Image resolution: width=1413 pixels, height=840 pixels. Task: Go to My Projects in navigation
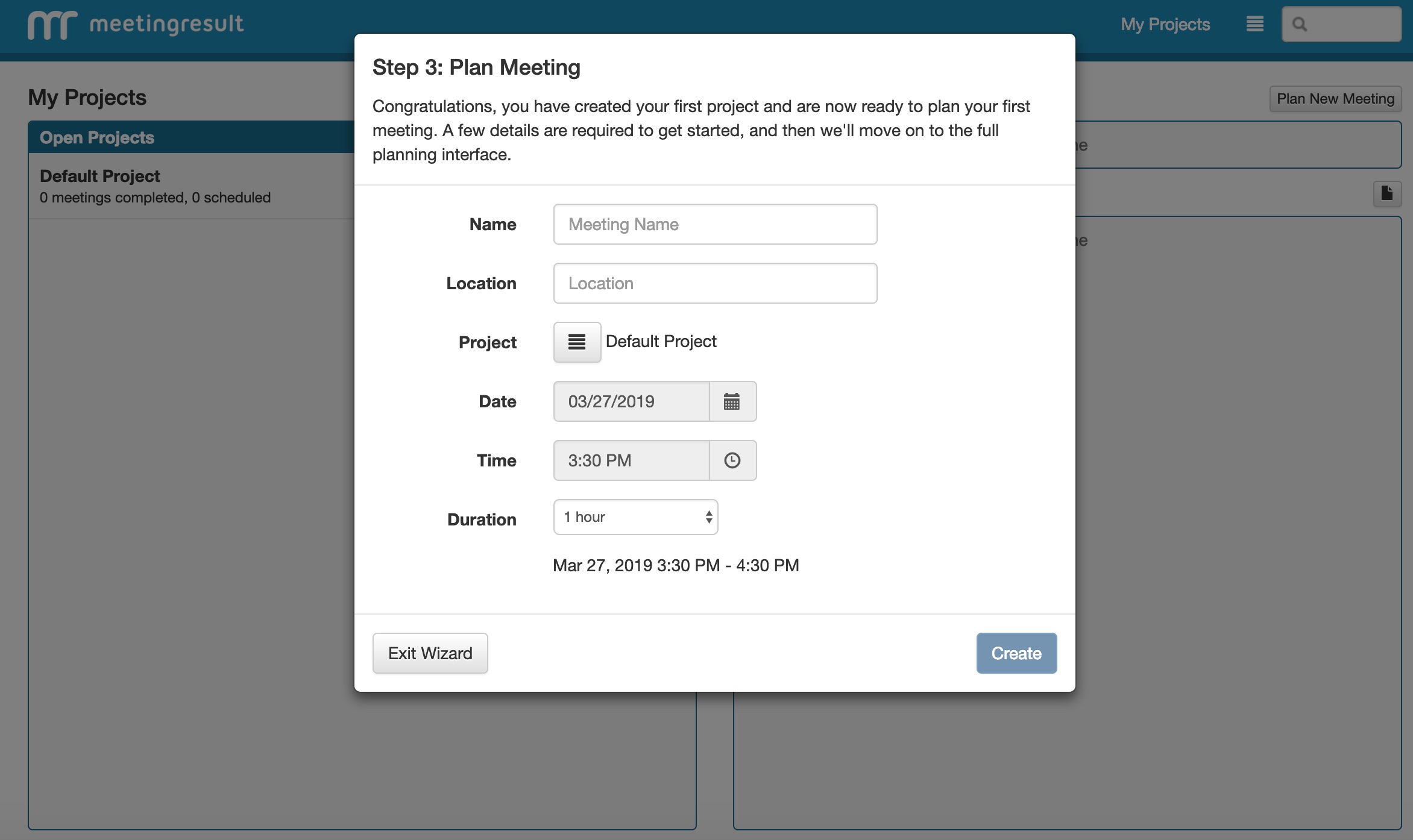point(1165,24)
